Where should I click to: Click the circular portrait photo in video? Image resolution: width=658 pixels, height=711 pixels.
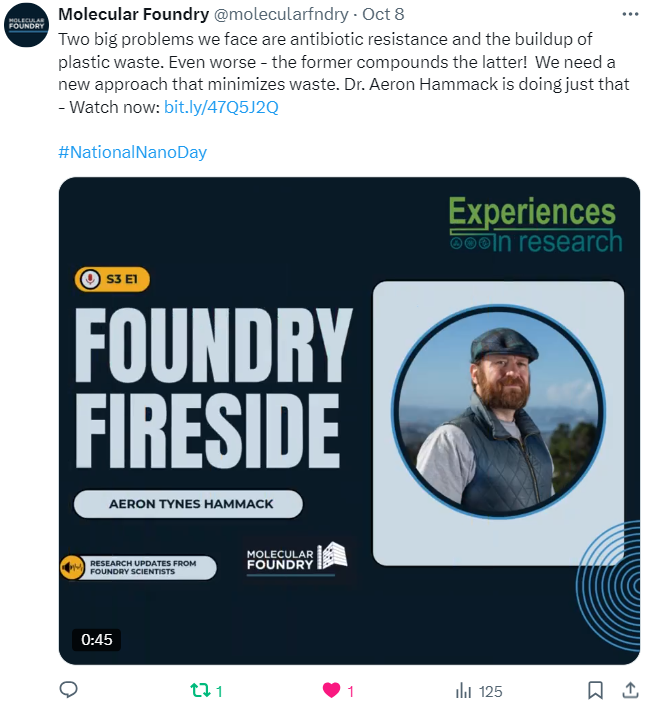tap(498, 411)
